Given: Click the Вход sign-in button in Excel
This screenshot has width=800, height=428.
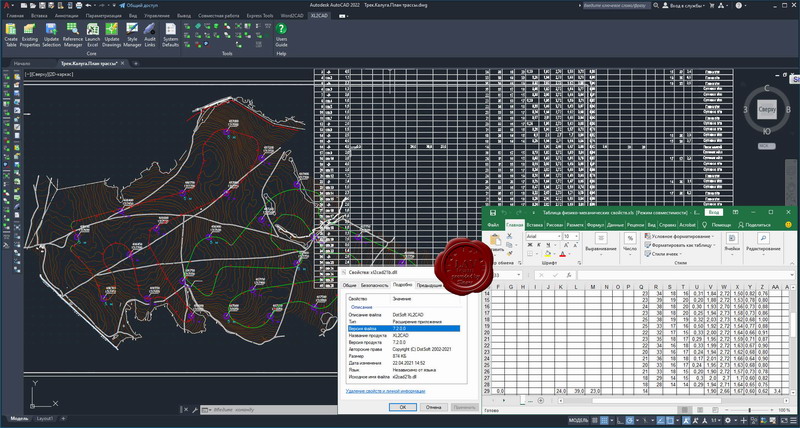Looking at the screenshot, I should tap(713, 212).
